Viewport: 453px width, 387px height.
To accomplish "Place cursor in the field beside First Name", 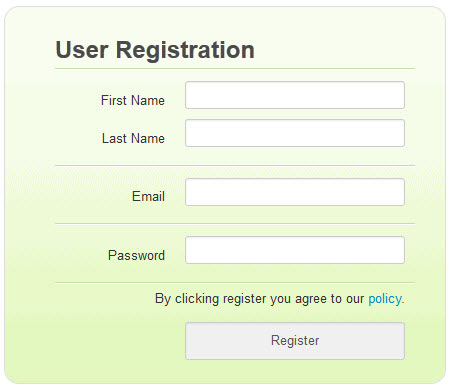I will click(295, 95).
